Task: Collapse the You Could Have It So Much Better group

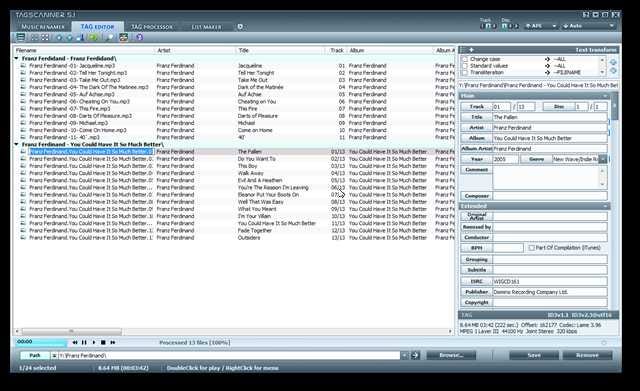Action: click(17, 144)
